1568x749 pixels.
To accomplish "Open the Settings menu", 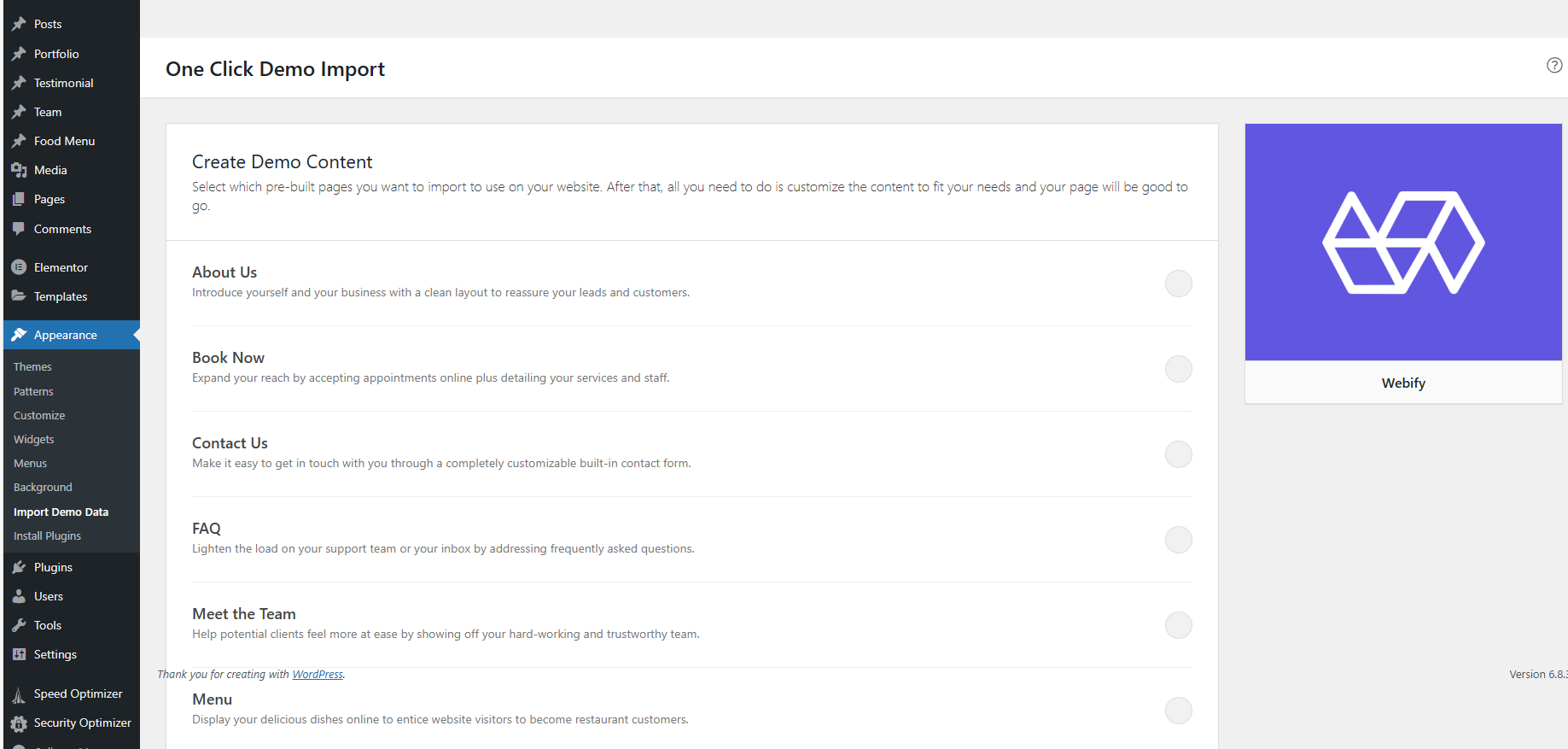I will pyautogui.click(x=72, y=654).
